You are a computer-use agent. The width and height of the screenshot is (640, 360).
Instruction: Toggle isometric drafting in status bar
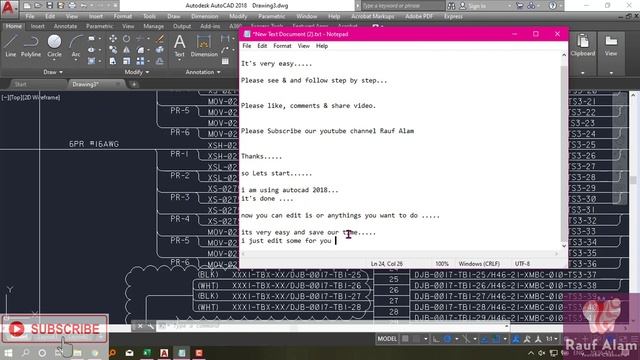click(x=466, y=339)
